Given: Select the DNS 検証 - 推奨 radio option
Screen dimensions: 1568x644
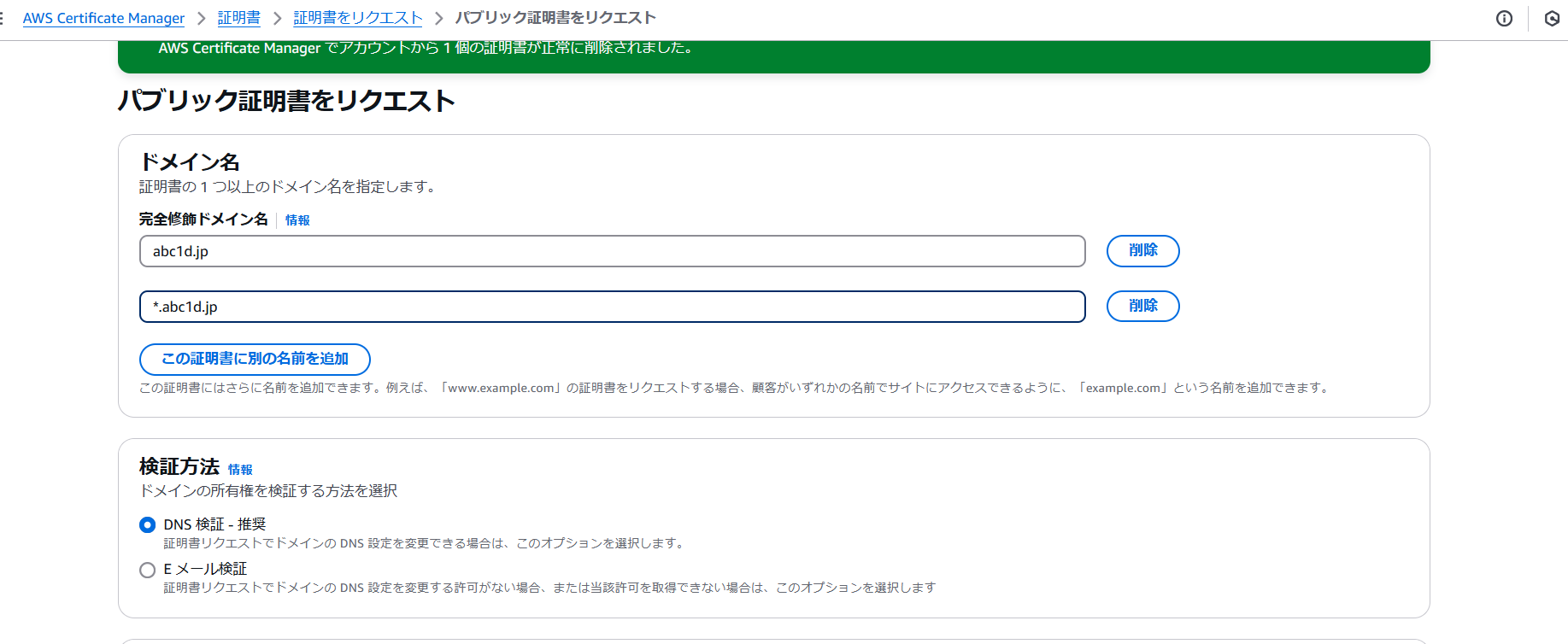Looking at the screenshot, I should pos(147,525).
